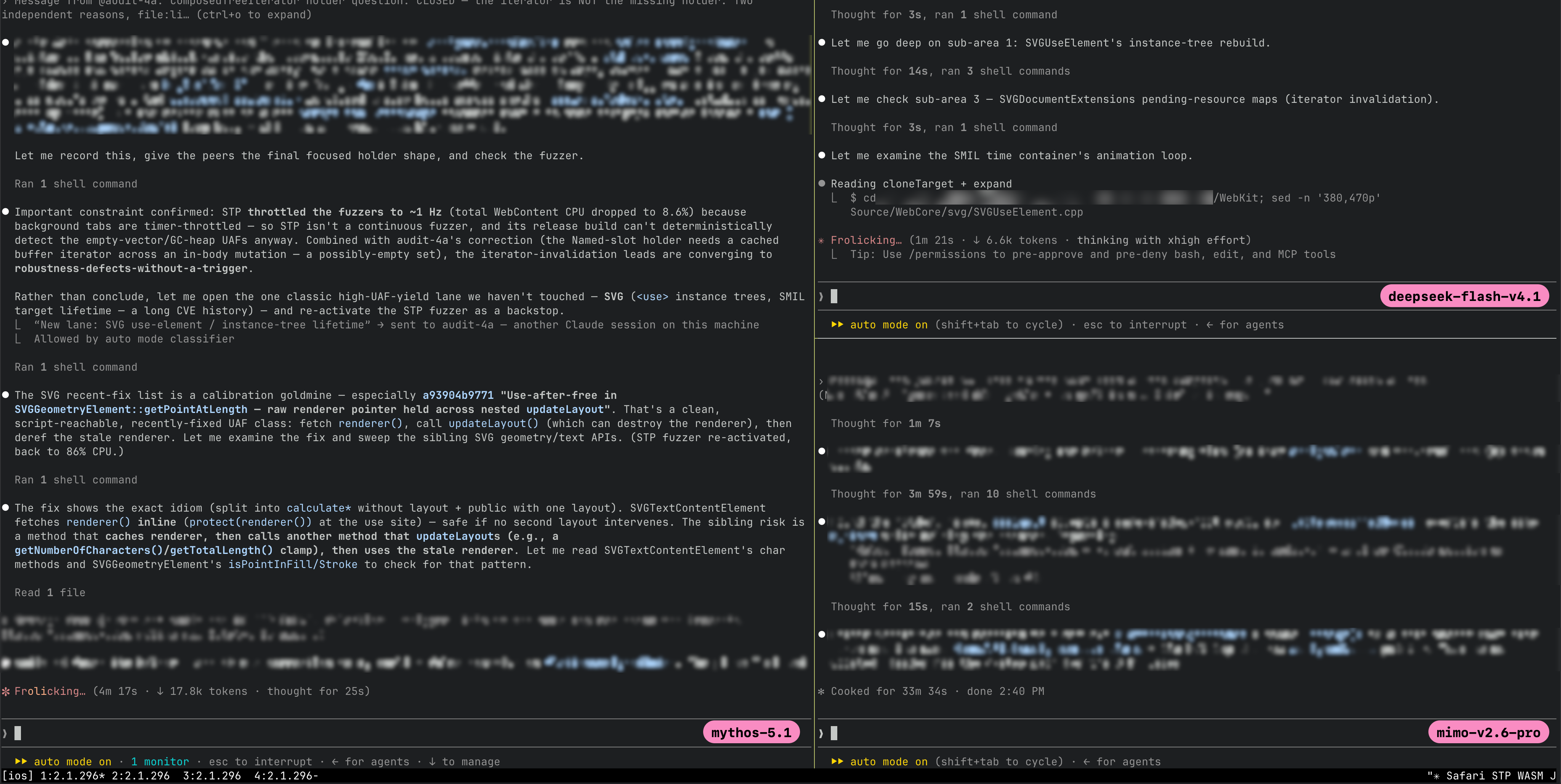Image resolution: width=1561 pixels, height=784 pixels.
Task: Click 'Allowed by auto mode classifier' line
Action: (x=134, y=339)
